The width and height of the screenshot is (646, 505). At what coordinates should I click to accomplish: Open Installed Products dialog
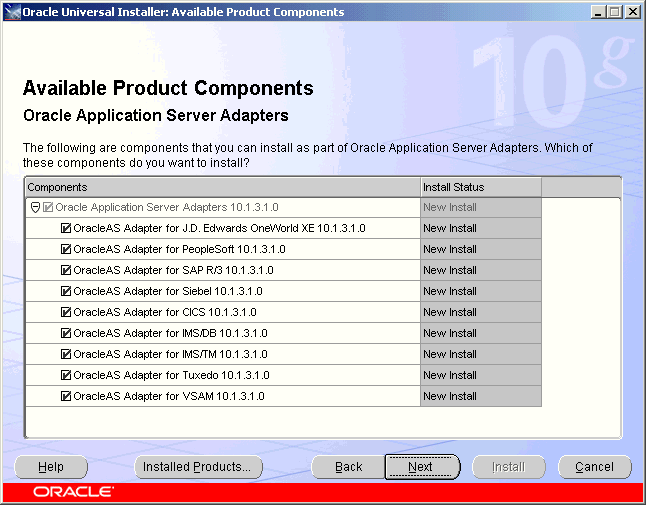click(198, 467)
